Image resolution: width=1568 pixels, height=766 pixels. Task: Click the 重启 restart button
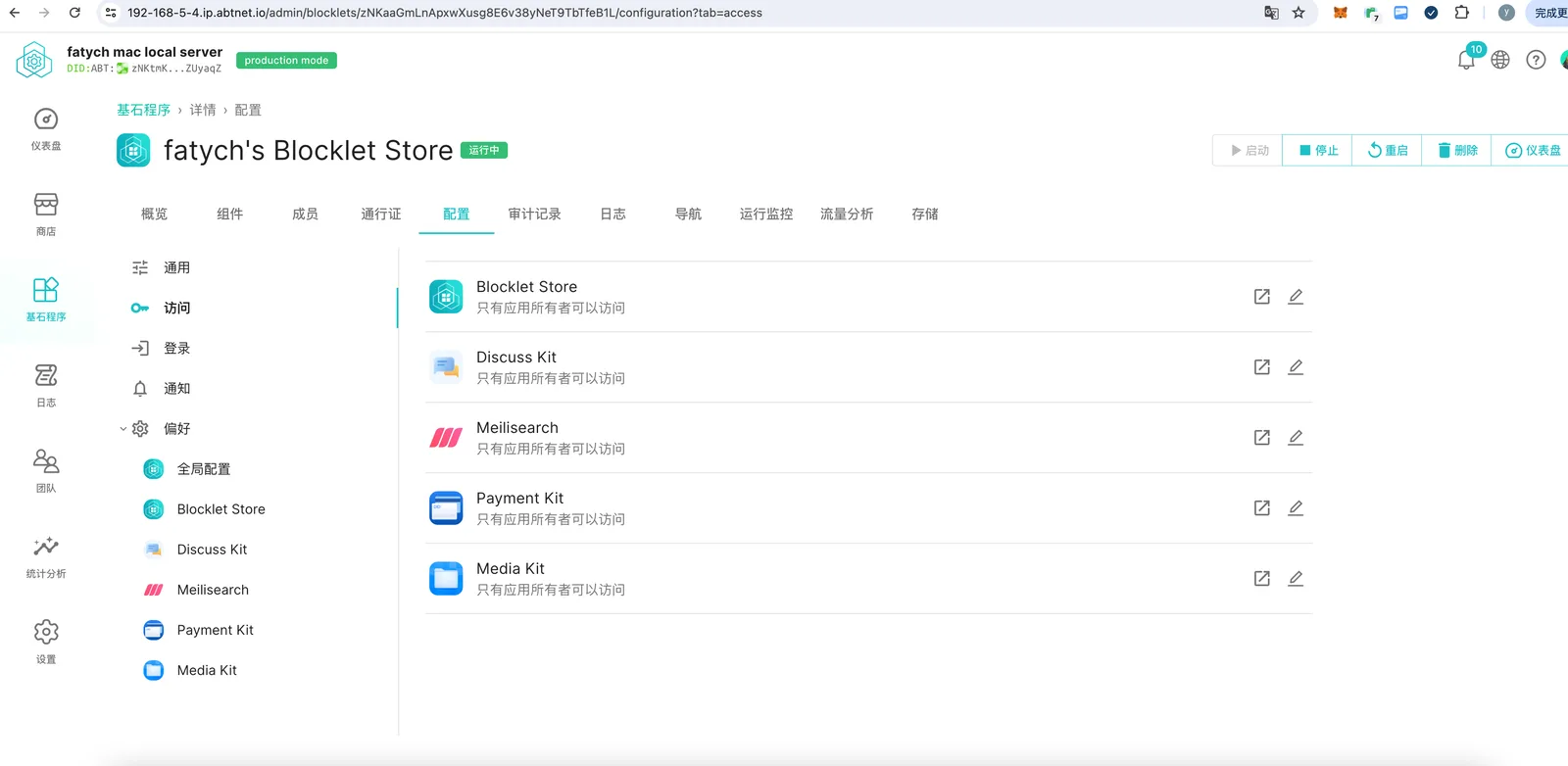(1388, 150)
